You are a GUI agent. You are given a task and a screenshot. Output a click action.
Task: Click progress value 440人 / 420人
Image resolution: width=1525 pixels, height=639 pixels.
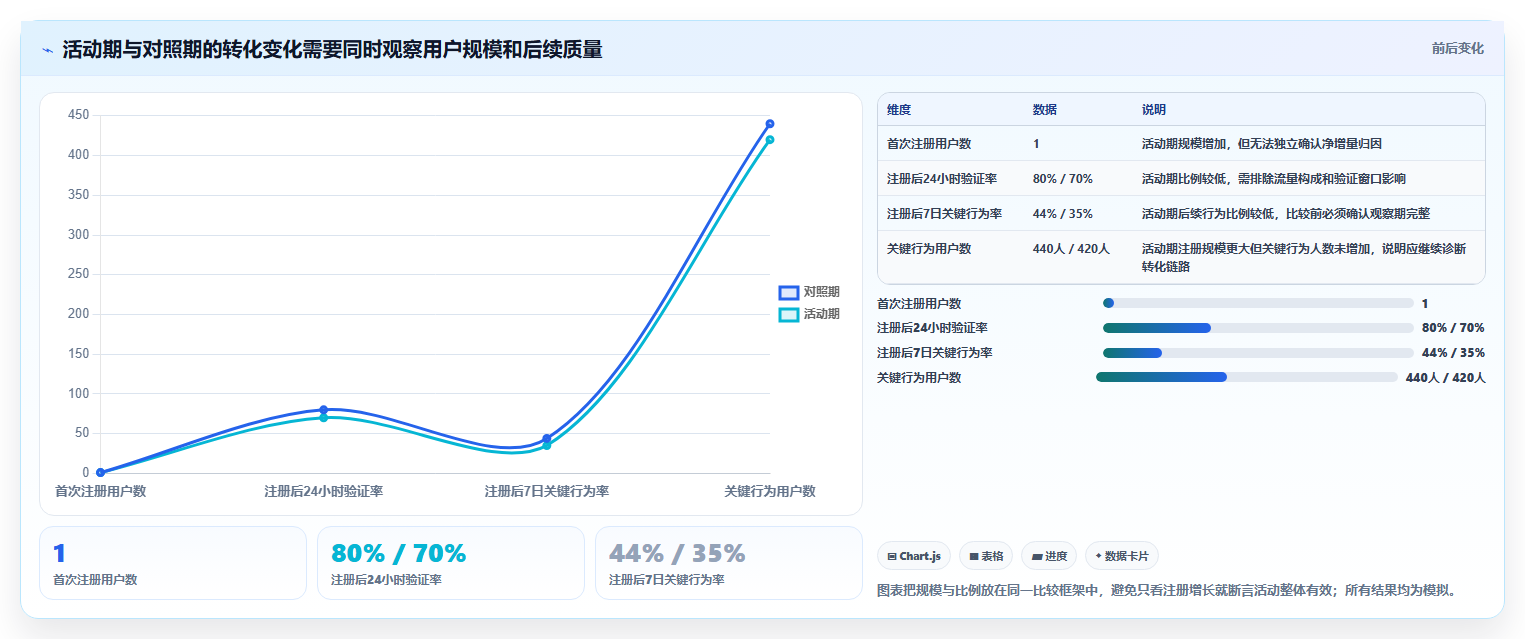click(1445, 378)
